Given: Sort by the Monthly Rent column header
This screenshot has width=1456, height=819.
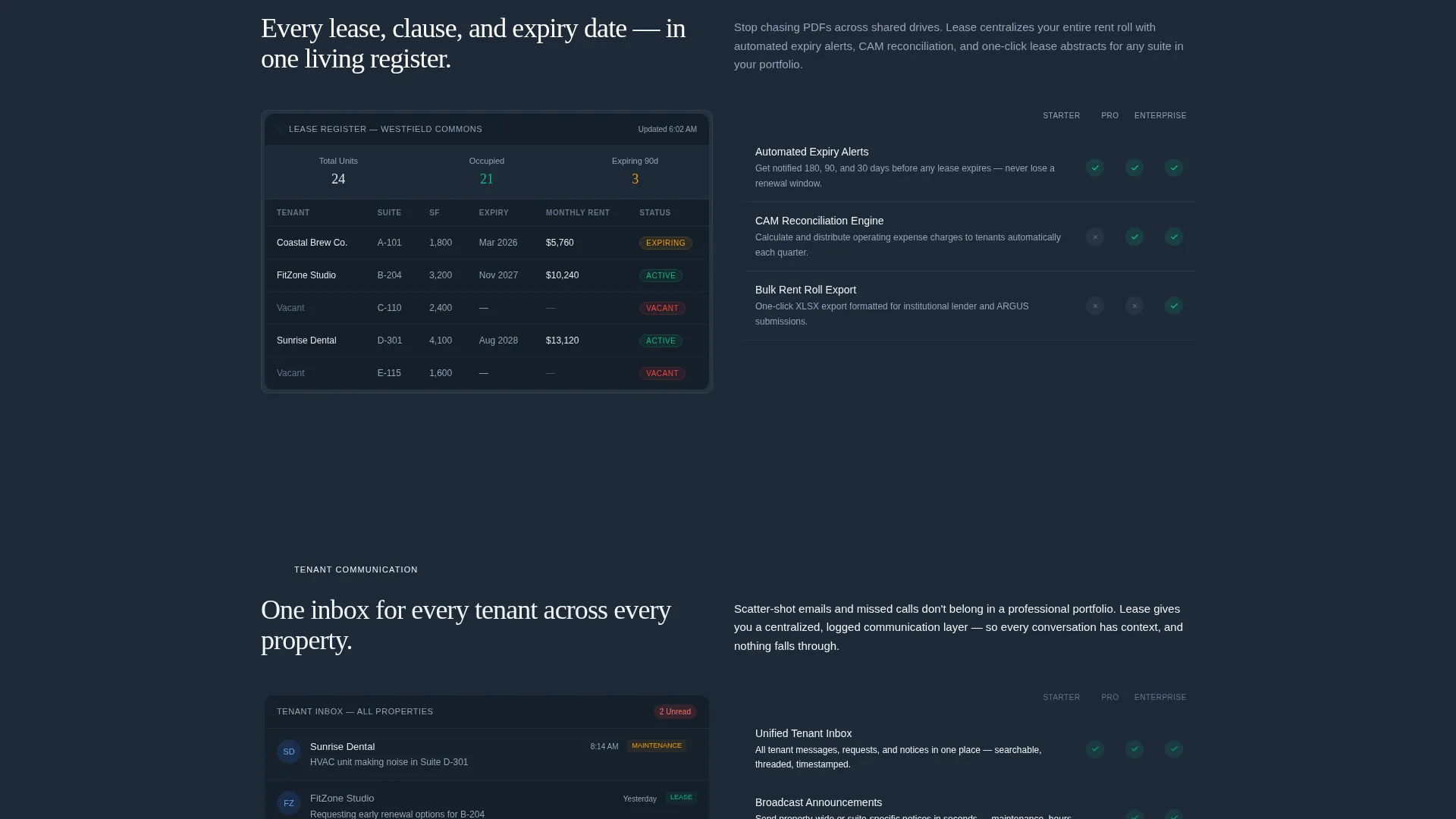Looking at the screenshot, I should (x=578, y=212).
